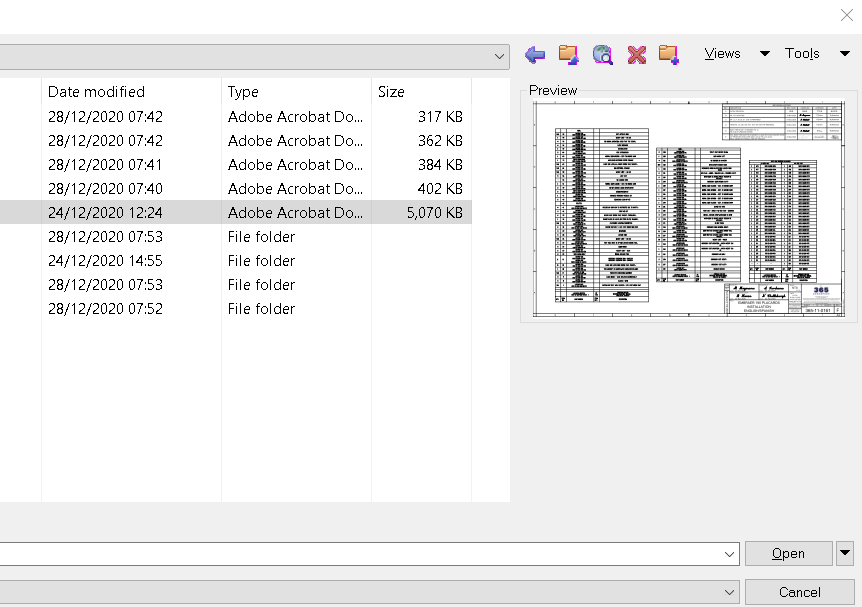Sort files by Type column
The height and width of the screenshot is (607, 862).
point(242,91)
